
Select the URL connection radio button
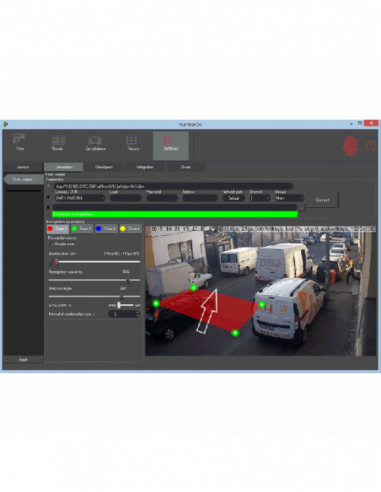[48, 186]
